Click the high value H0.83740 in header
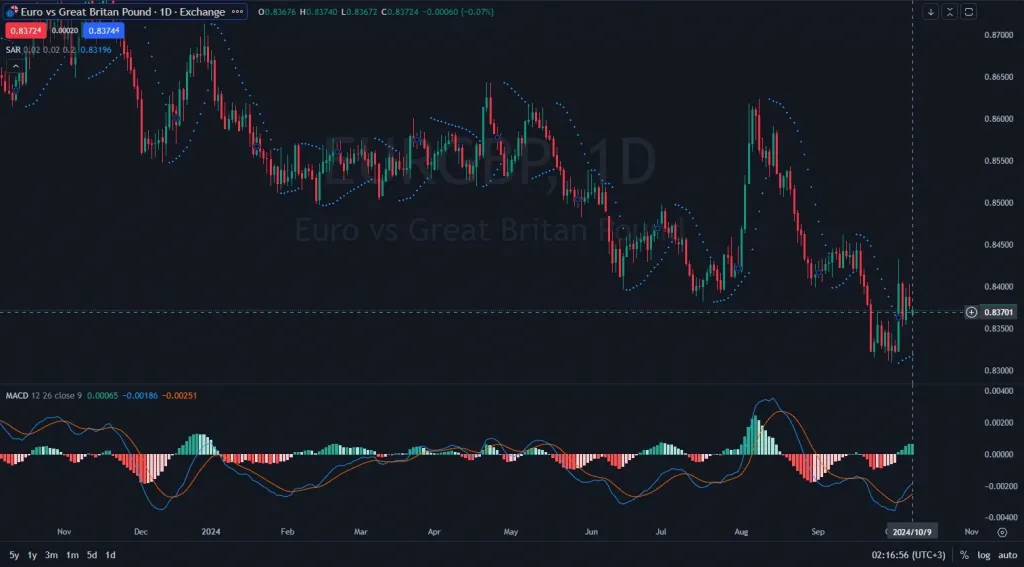The image size is (1024, 567). coord(319,12)
